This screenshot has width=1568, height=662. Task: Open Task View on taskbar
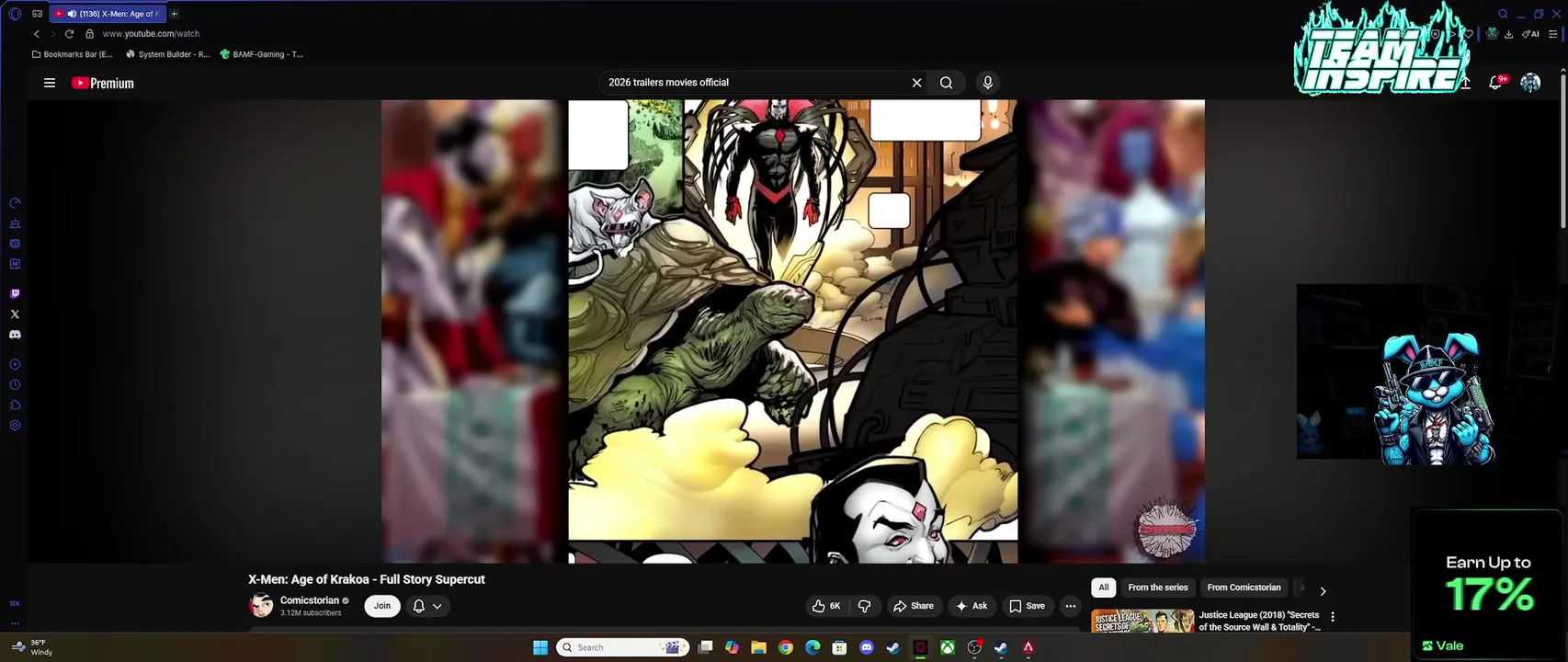(705, 647)
